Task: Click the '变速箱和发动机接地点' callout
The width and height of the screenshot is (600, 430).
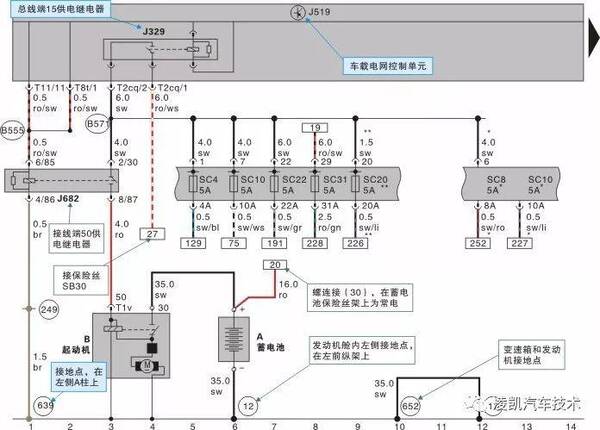Action: [532, 355]
